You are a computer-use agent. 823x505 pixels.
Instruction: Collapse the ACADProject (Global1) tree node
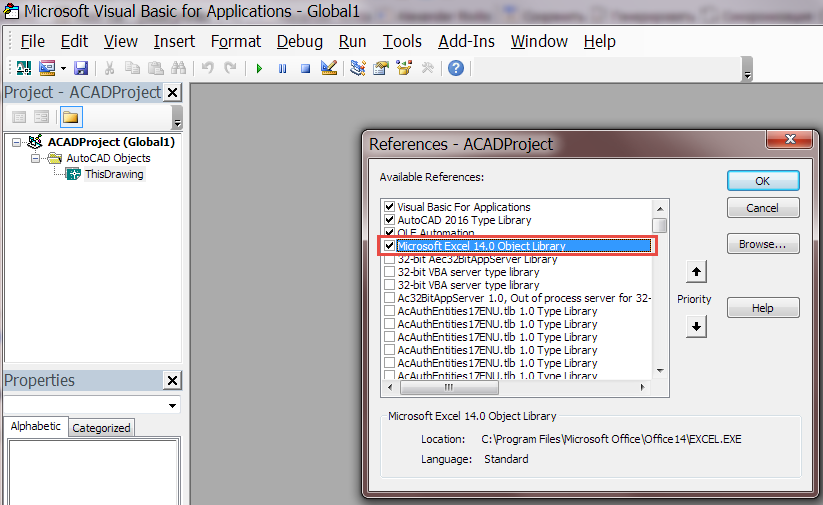[x=17, y=142]
